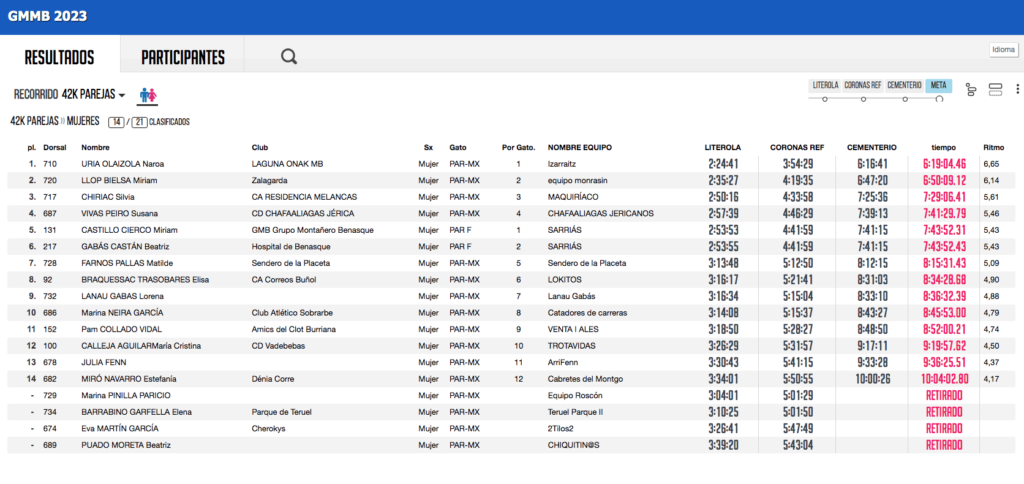
Task: Click the 21 clasificados count box
Action: click(x=139, y=122)
